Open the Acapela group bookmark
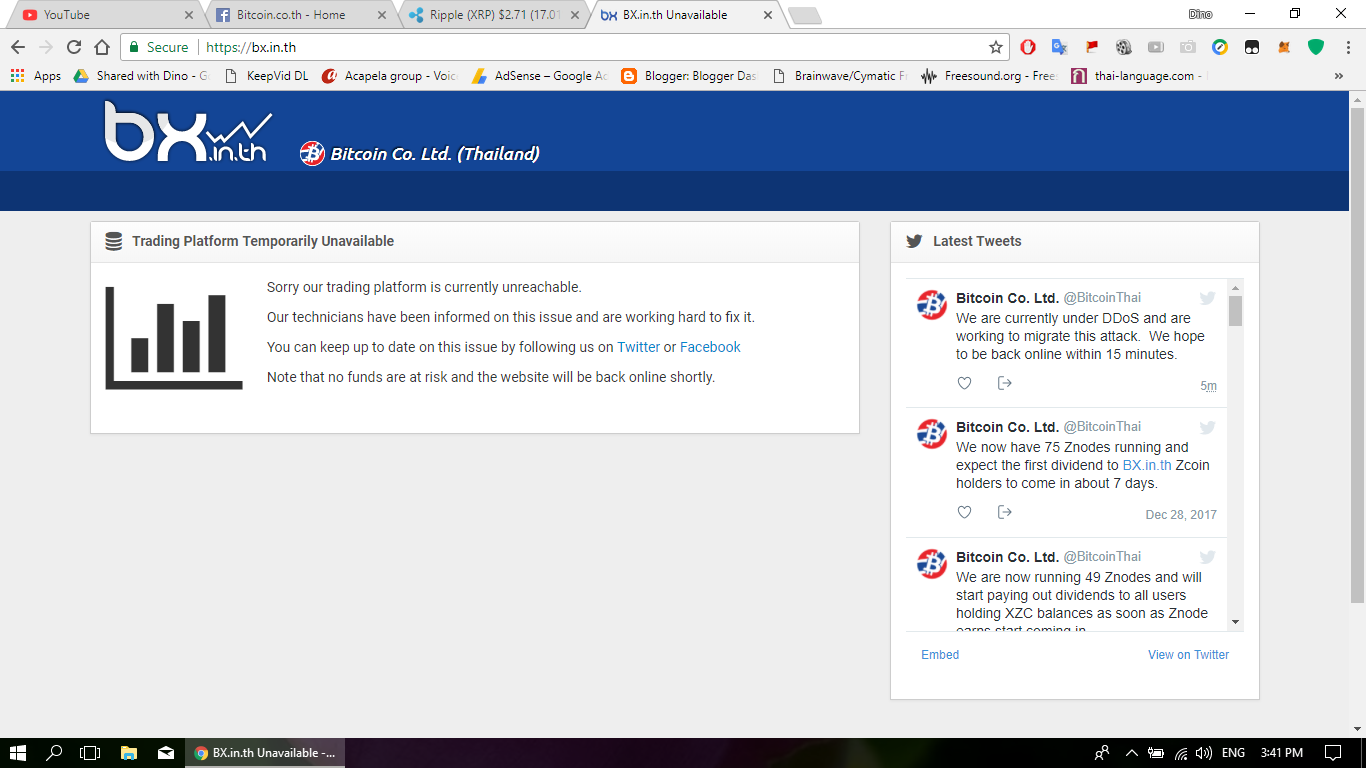The height and width of the screenshot is (768, 1366). click(389, 75)
